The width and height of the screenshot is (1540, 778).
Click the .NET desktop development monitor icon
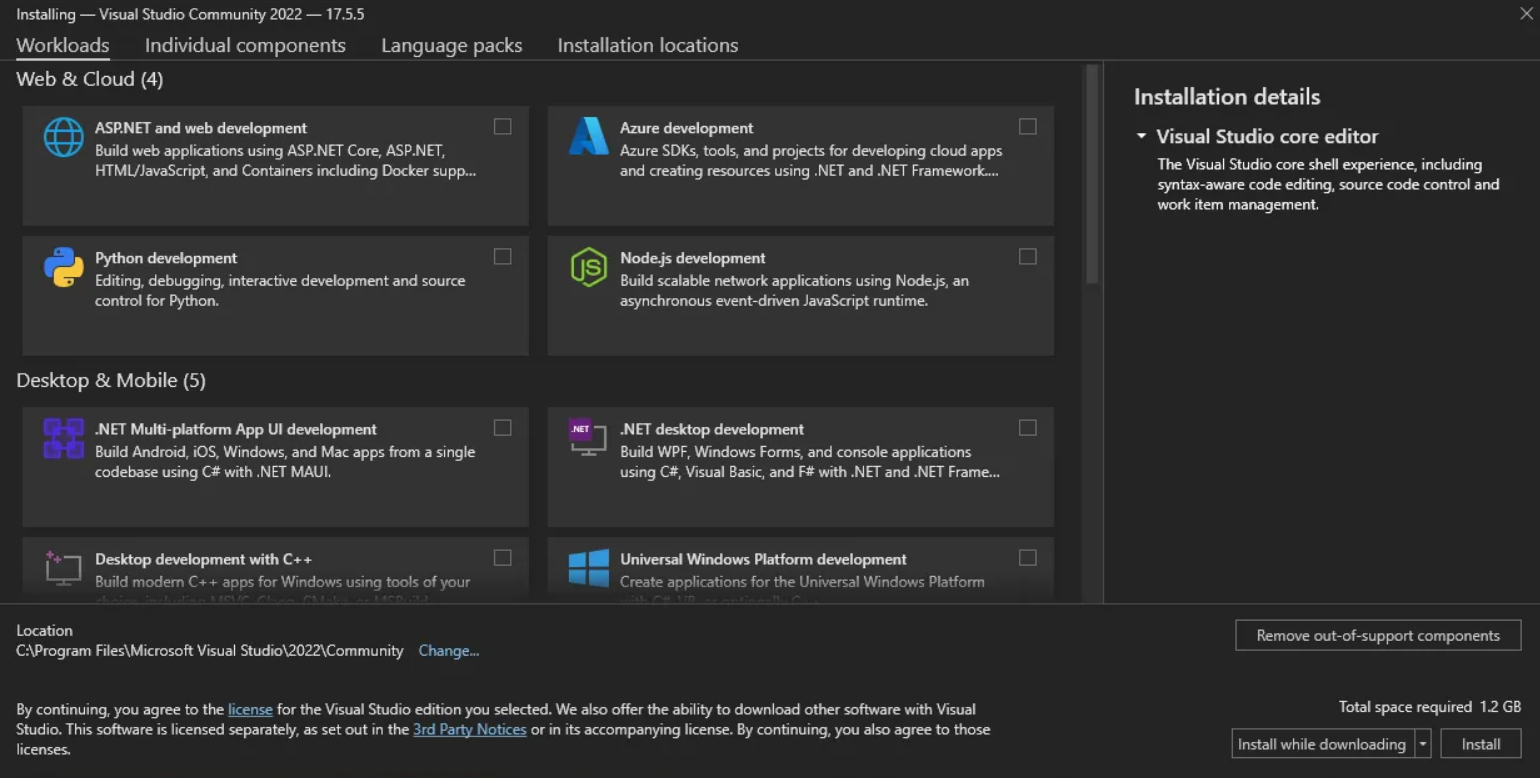(588, 437)
